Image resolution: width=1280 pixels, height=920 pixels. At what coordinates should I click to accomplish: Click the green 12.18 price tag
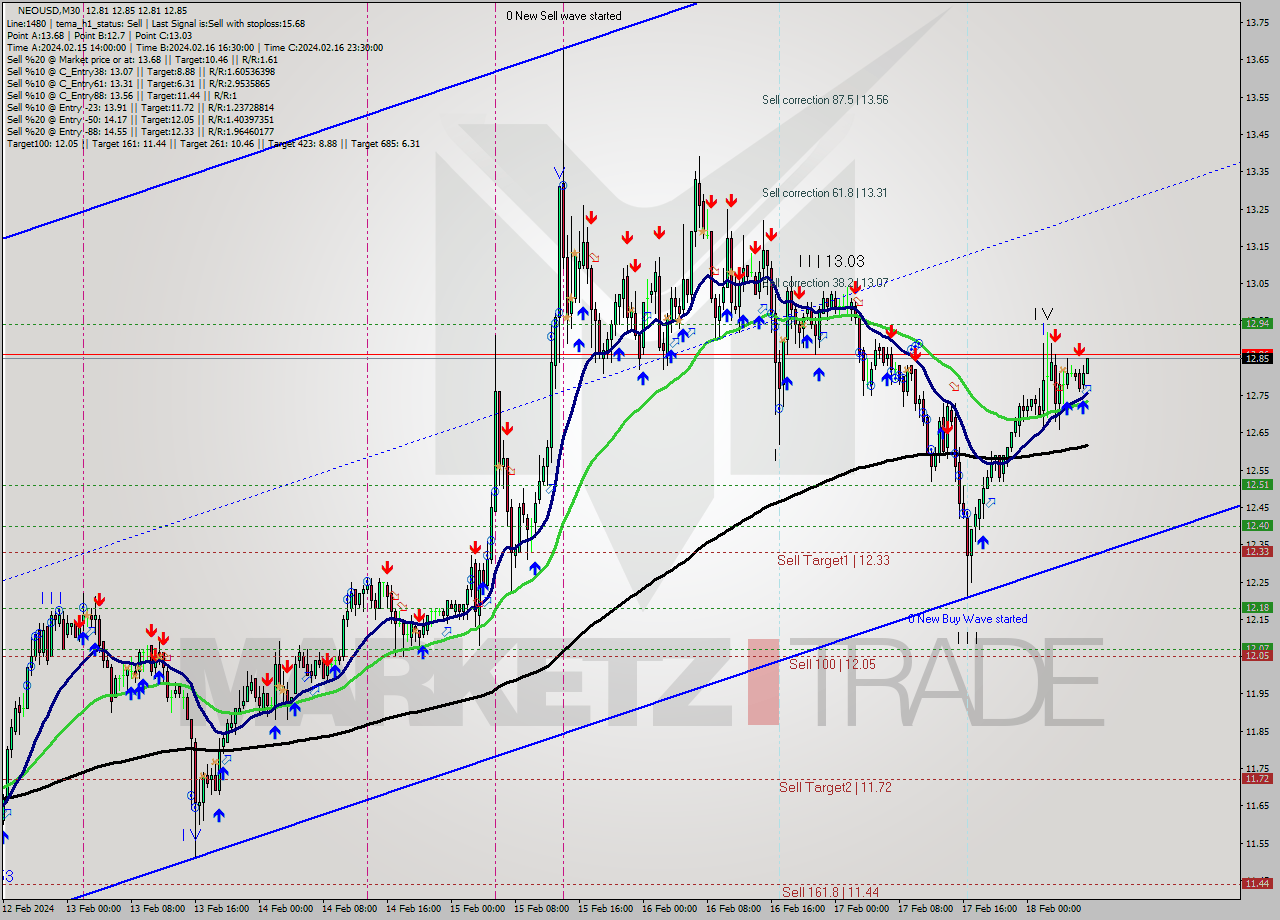(1257, 607)
